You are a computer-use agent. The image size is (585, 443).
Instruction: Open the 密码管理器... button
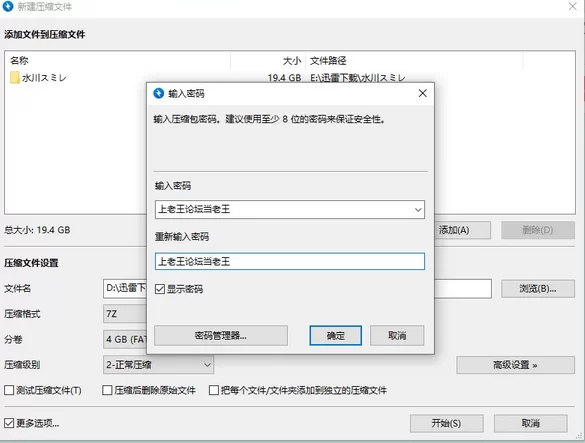point(220,336)
